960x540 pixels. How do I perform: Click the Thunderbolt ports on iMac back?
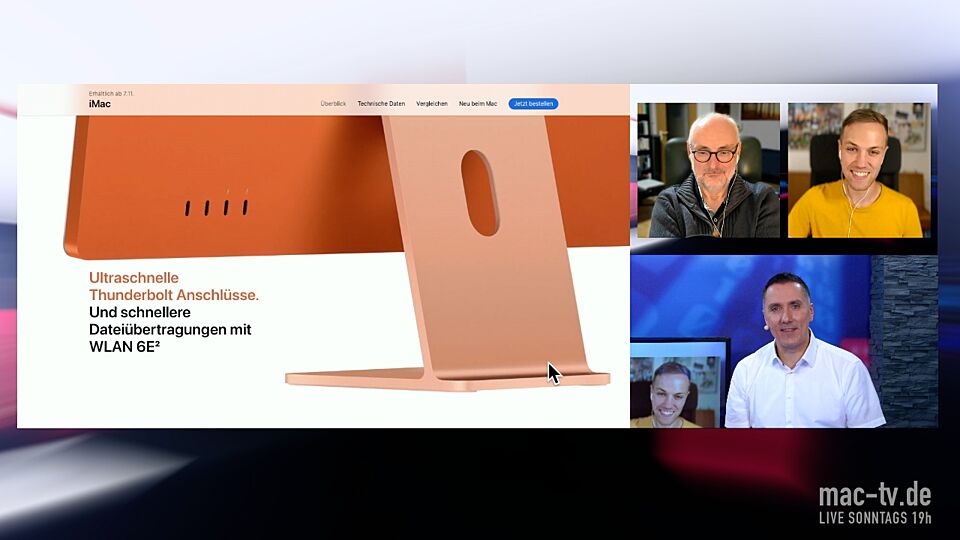[x=217, y=207]
